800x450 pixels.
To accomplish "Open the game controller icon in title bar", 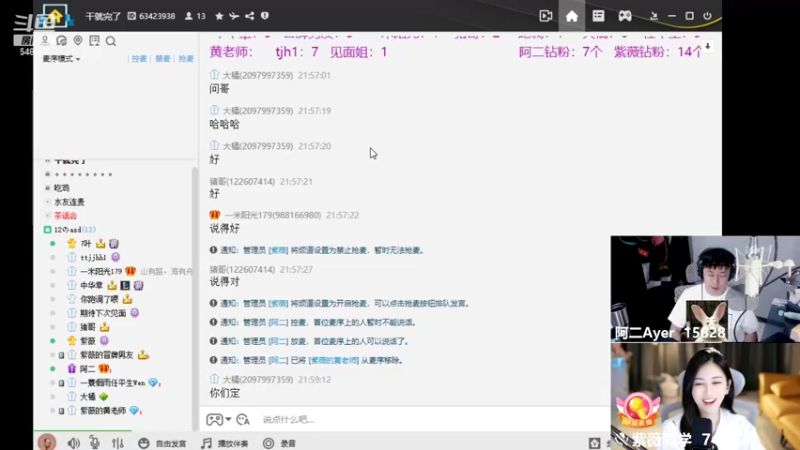I will coord(624,16).
